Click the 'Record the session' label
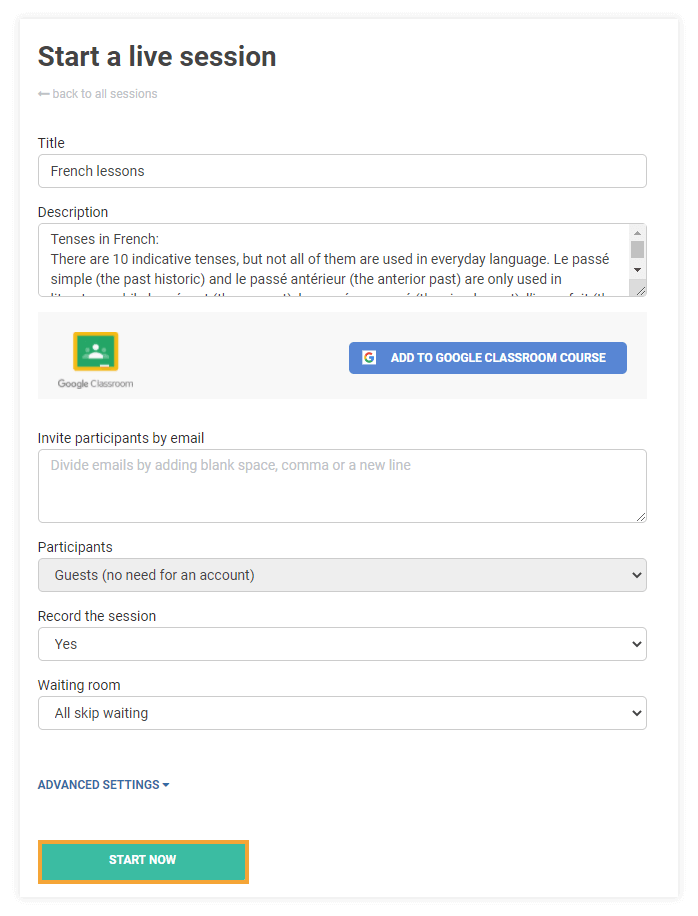Image resolution: width=698 pixels, height=916 pixels. point(97,616)
